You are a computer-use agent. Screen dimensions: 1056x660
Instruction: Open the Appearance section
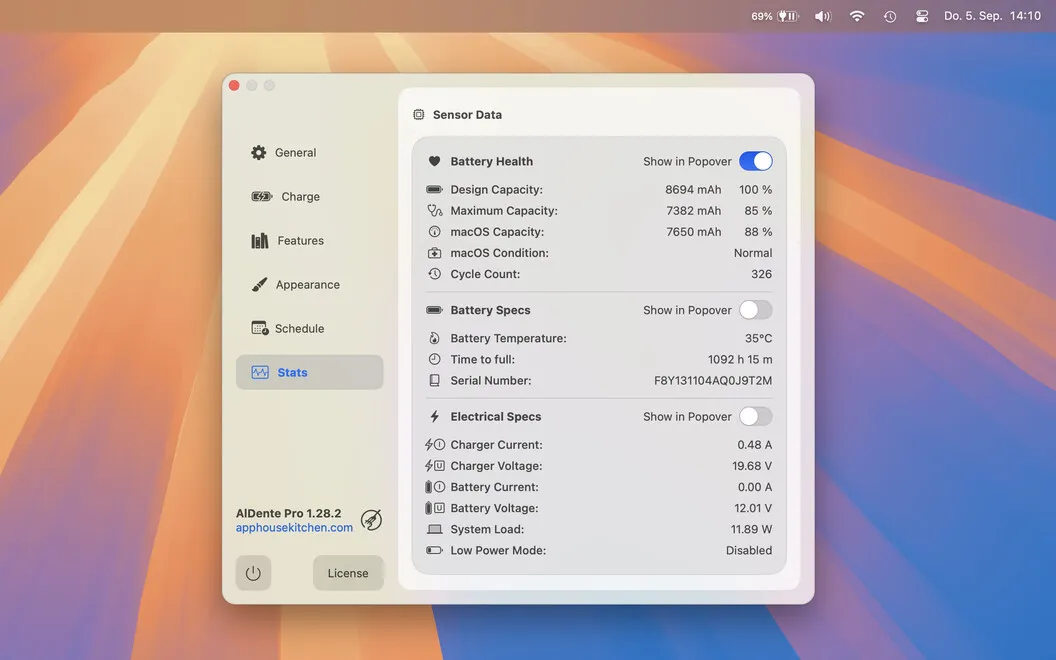309,284
